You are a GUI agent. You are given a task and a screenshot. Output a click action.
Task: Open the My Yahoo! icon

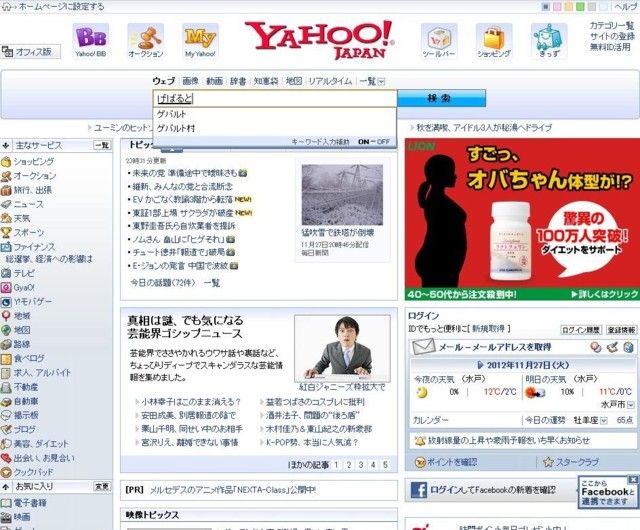[x=200, y=41]
